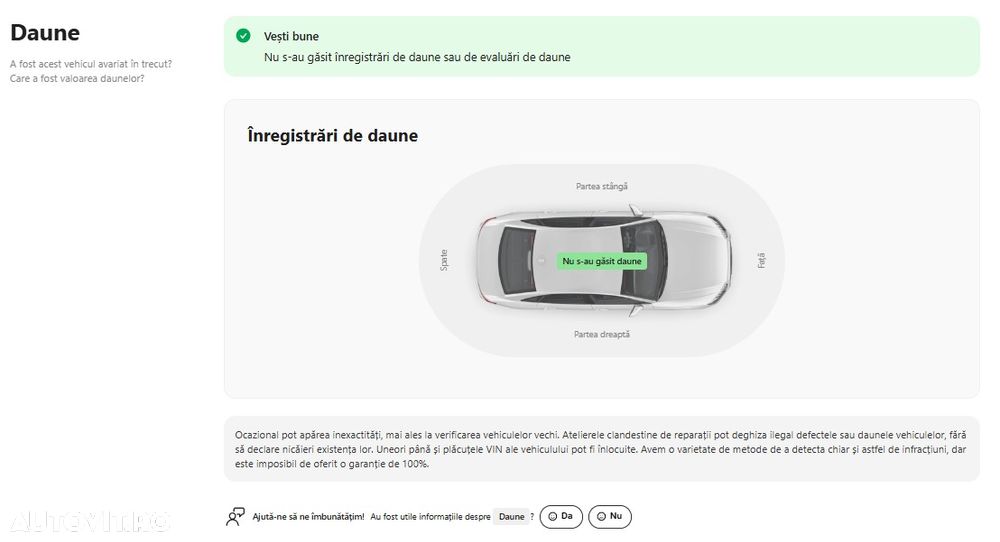Select the 'Spate' label behind the car
Image resolution: width=1000 pixels, height=542 pixels.
(x=444, y=260)
